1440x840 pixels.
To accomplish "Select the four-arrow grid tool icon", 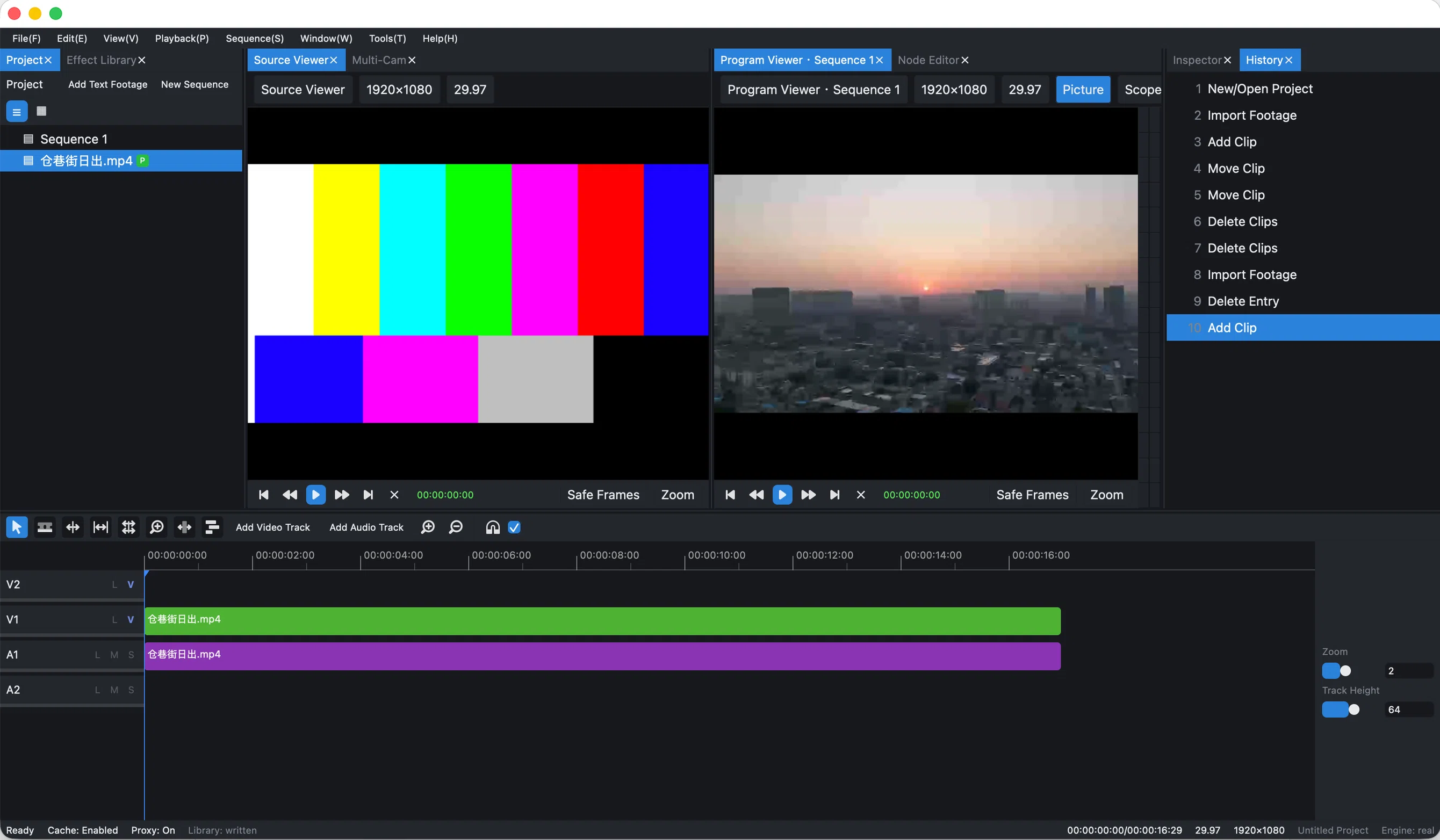I will point(128,527).
